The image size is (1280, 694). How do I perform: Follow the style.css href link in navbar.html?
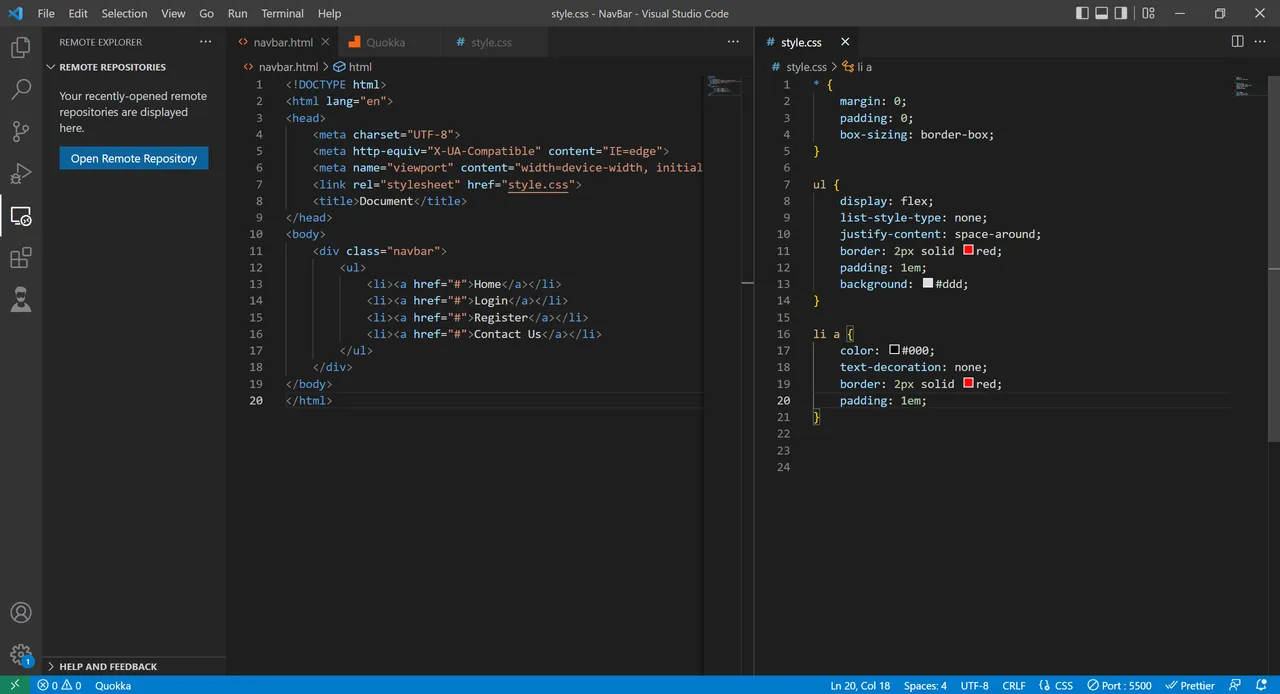540,184
